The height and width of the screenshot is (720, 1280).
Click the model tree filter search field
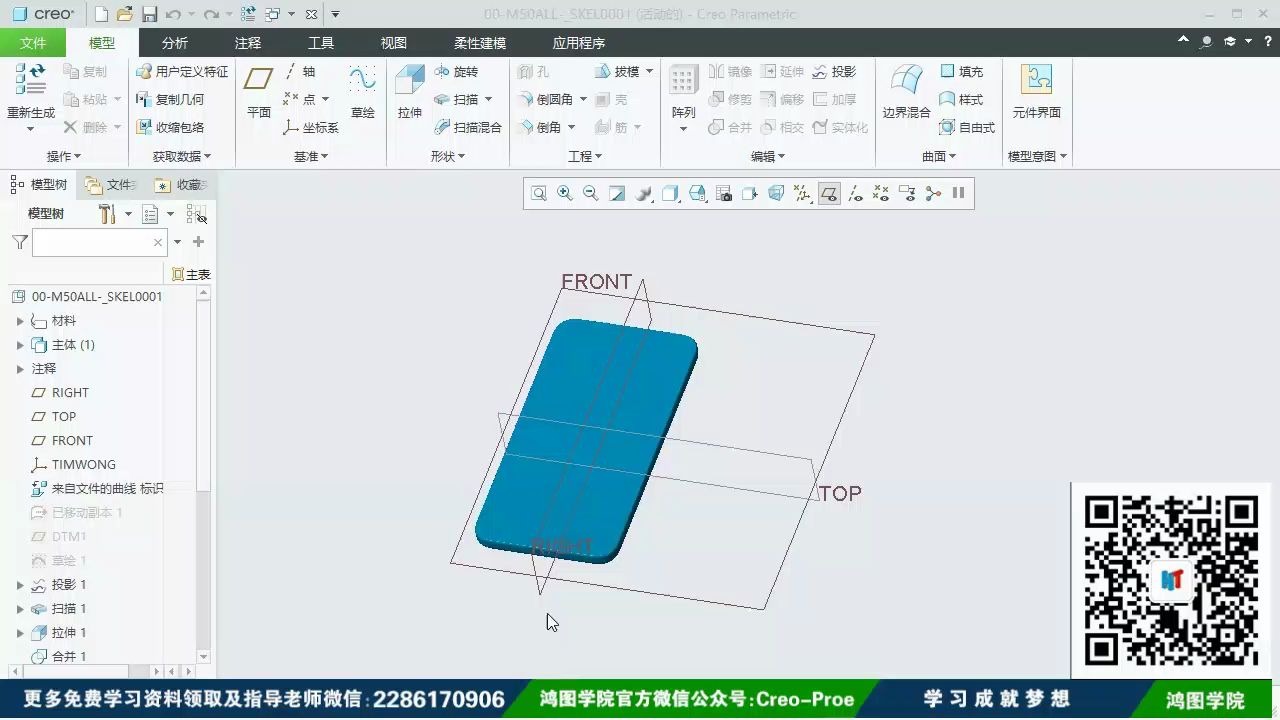point(99,242)
